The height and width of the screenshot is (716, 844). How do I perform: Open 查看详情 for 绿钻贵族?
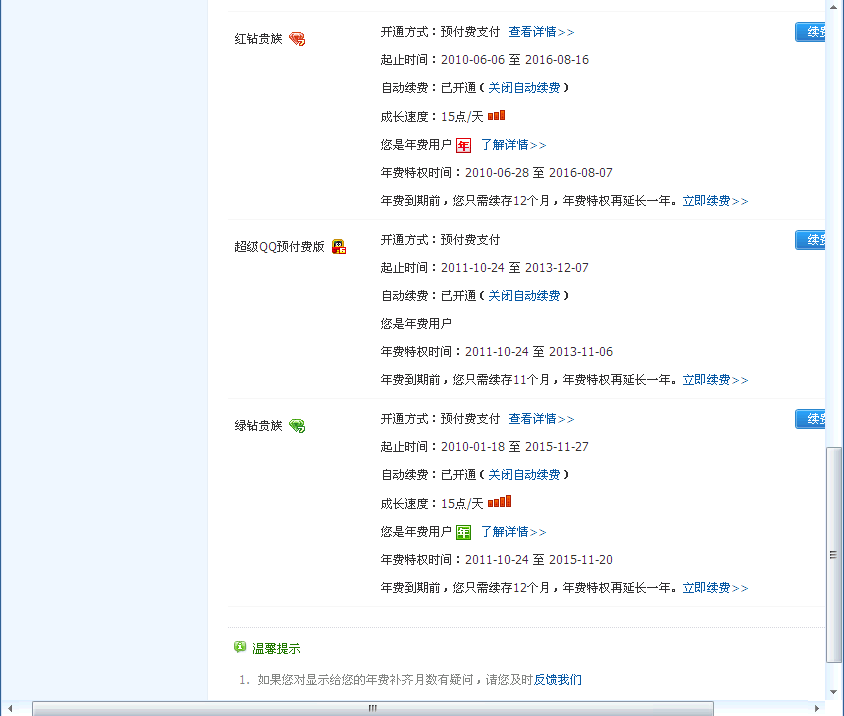541,419
